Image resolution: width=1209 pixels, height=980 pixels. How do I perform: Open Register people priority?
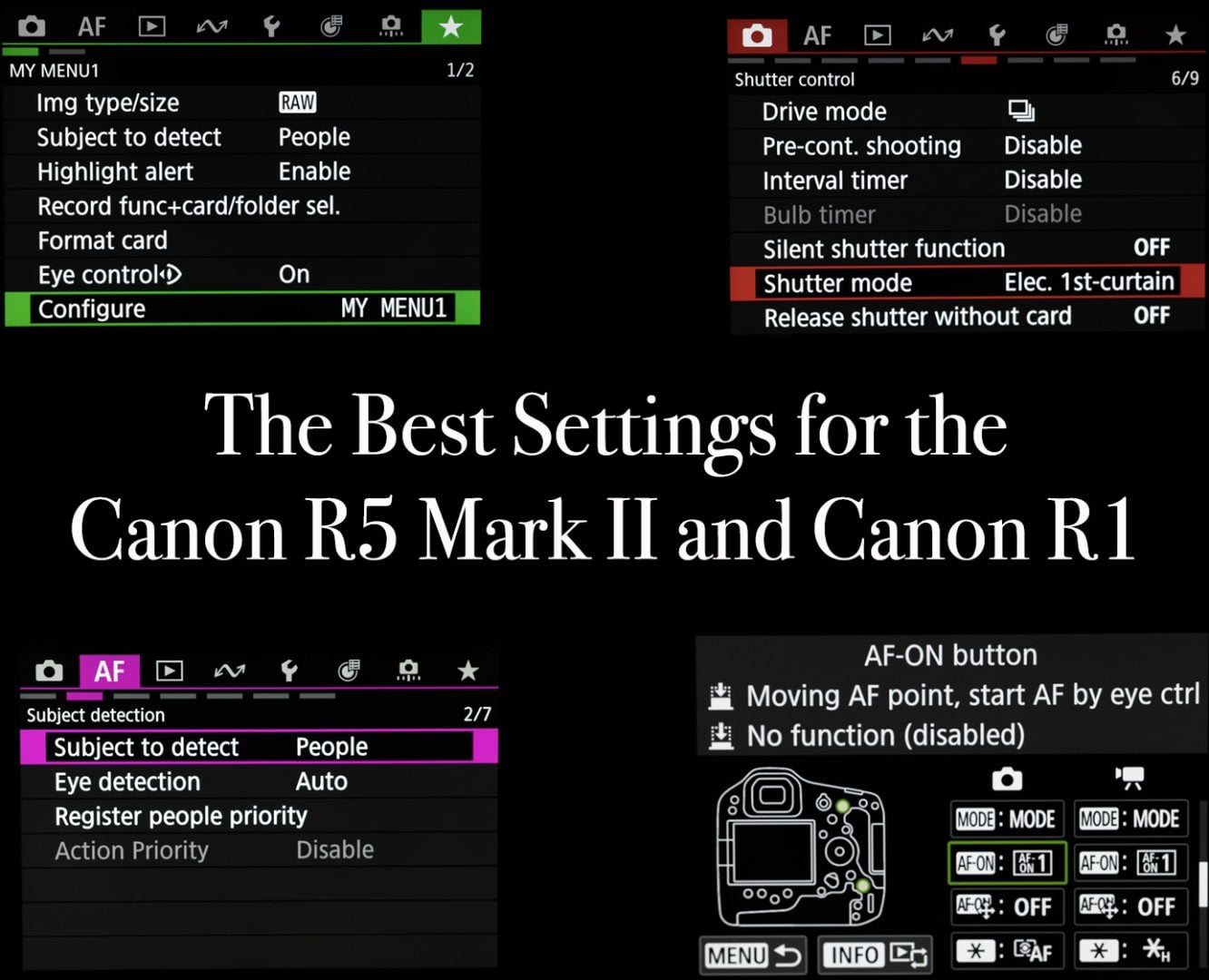click(x=259, y=816)
